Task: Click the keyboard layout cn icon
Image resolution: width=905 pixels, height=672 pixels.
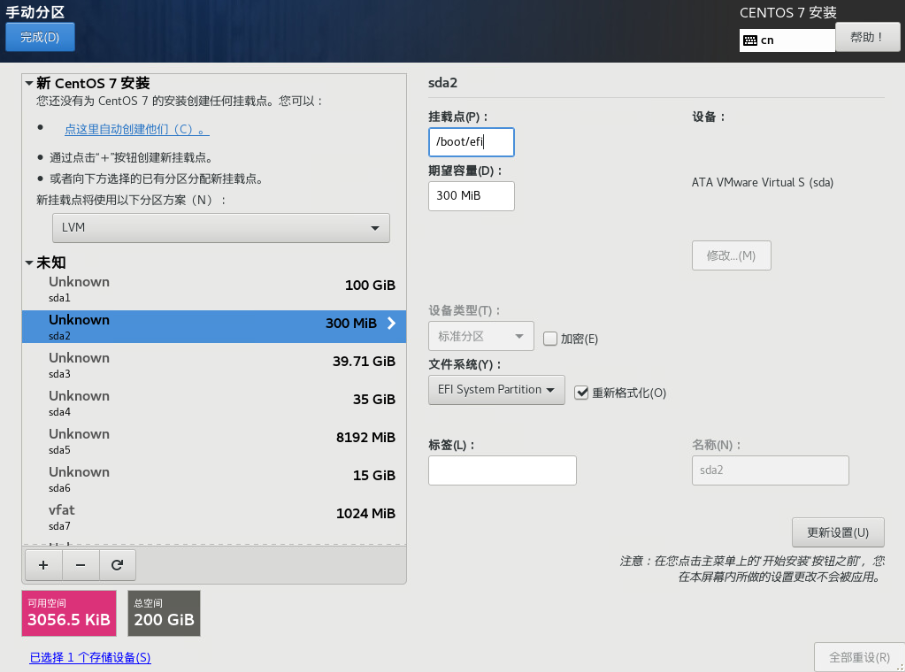Action: [x=751, y=41]
